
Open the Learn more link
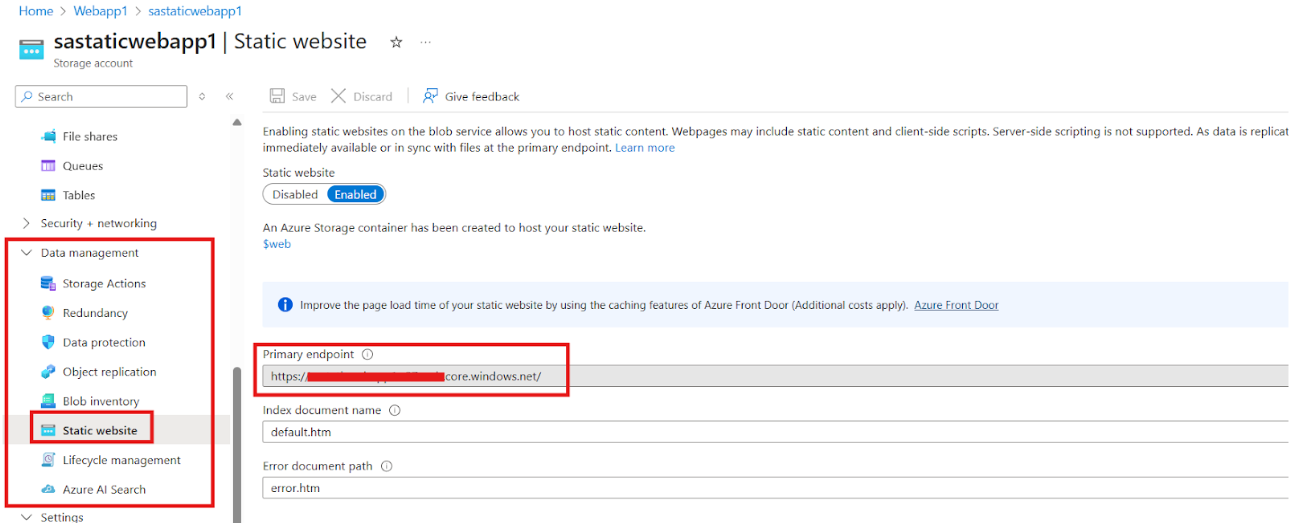click(645, 148)
